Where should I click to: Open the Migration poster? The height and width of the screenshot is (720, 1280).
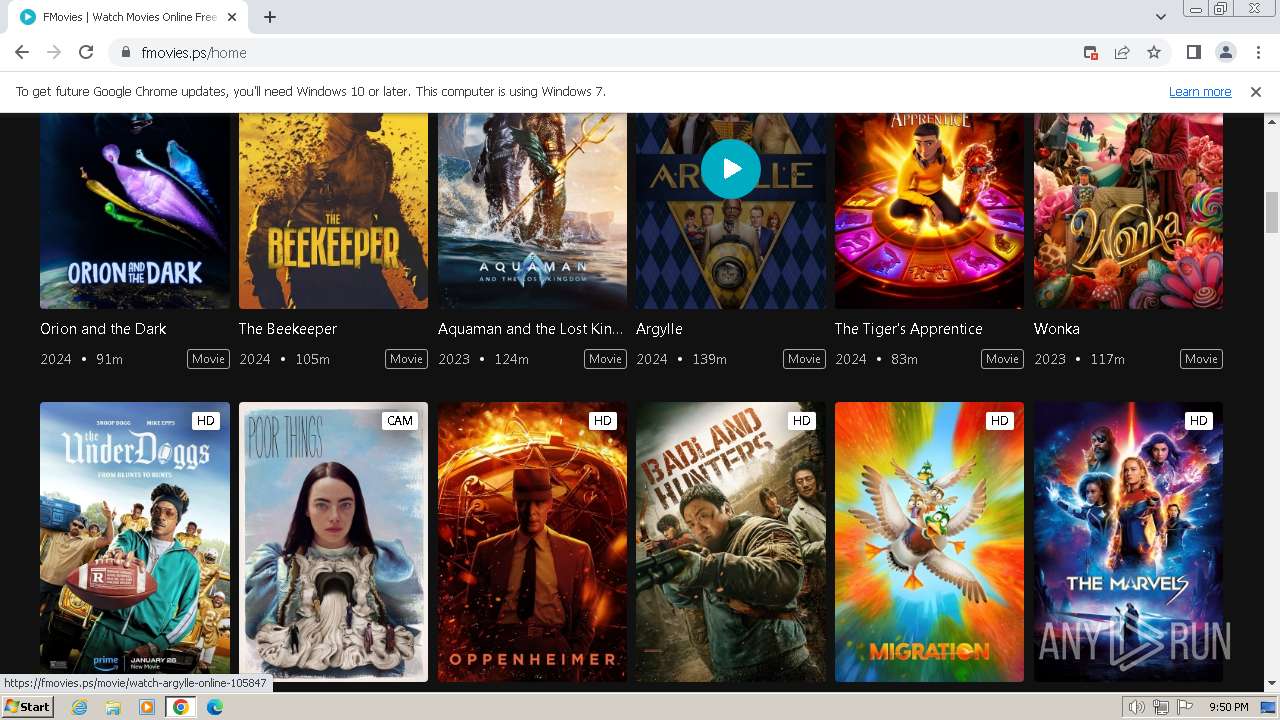929,542
